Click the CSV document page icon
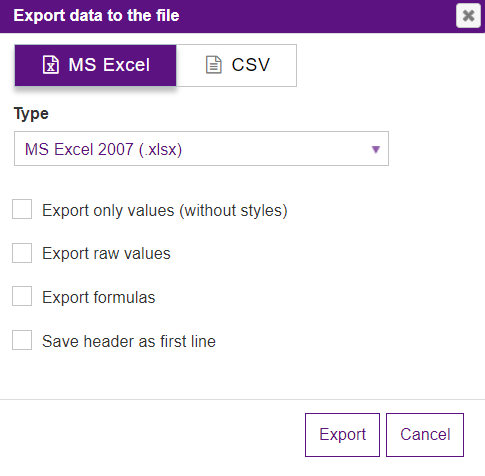The width and height of the screenshot is (485, 476). pos(213,65)
